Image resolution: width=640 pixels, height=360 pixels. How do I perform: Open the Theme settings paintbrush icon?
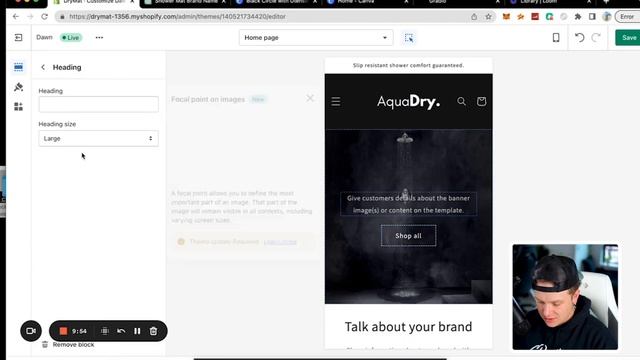[18, 87]
